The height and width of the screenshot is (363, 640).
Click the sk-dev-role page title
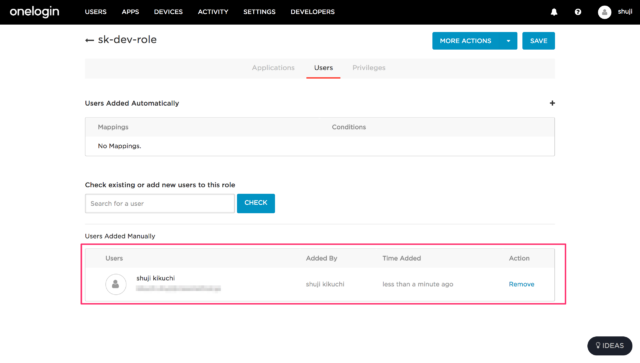[x=127, y=40]
